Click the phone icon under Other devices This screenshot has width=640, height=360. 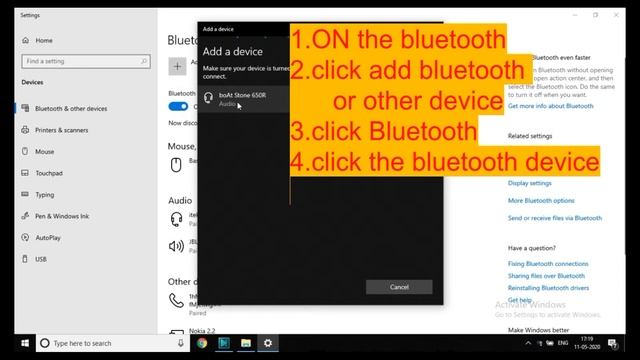tap(176, 301)
